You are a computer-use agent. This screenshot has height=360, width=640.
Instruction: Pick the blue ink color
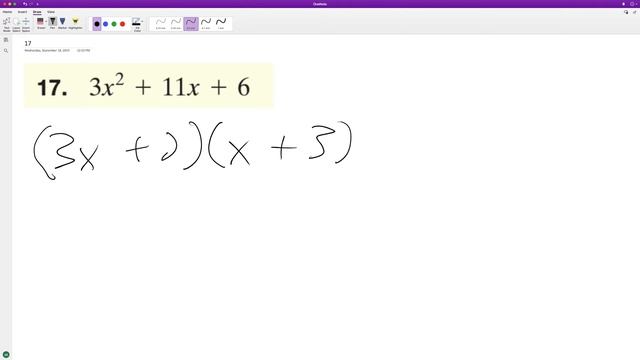pyautogui.click(x=105, y=24)
